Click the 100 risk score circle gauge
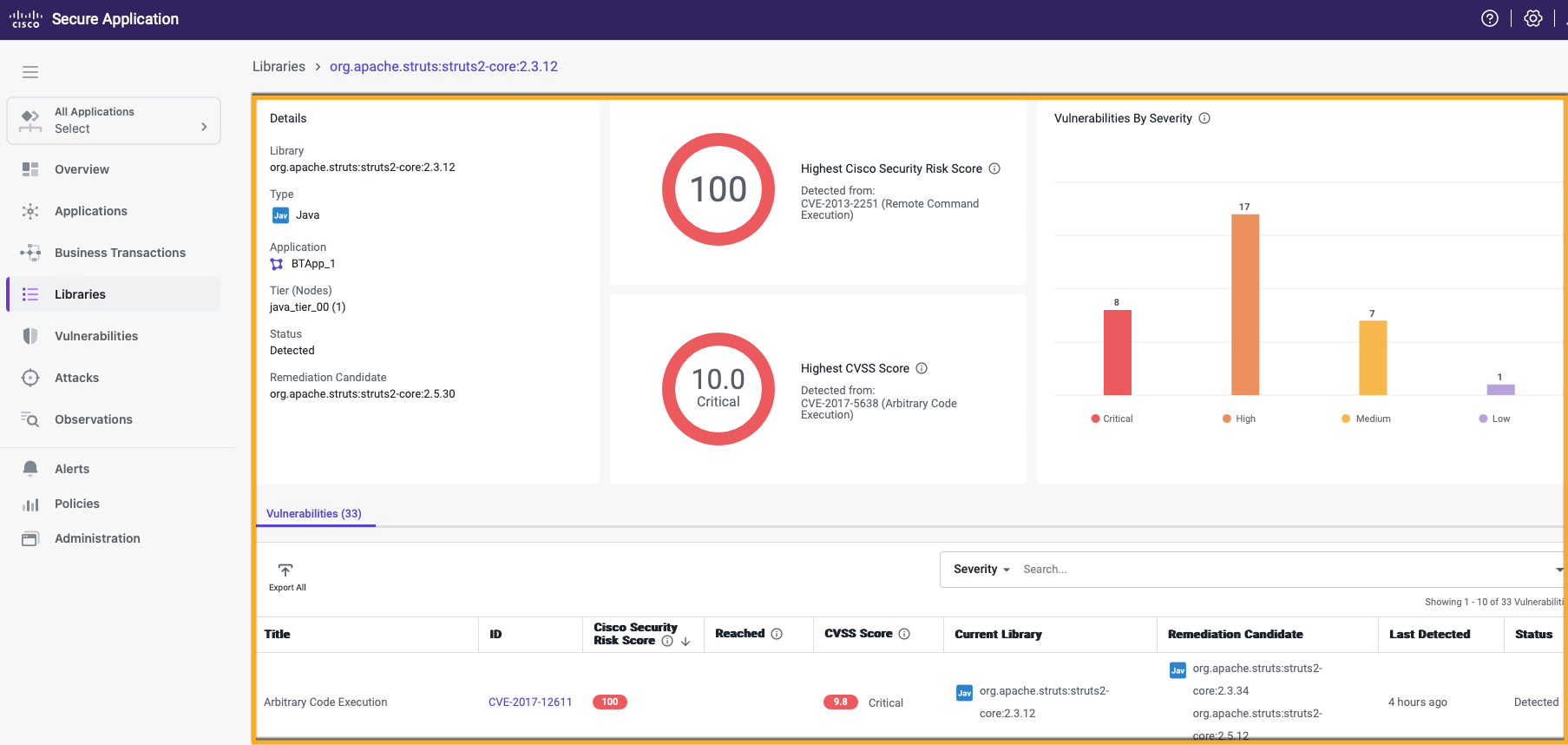Viewport: 1568px width, 745px height. (x=718, y=189)
